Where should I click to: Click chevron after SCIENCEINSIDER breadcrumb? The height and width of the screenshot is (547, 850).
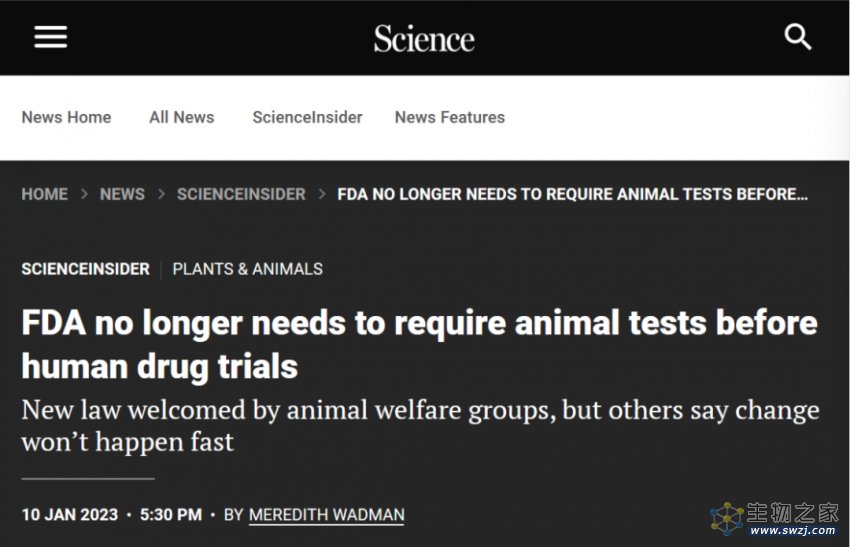click(321, 194)
